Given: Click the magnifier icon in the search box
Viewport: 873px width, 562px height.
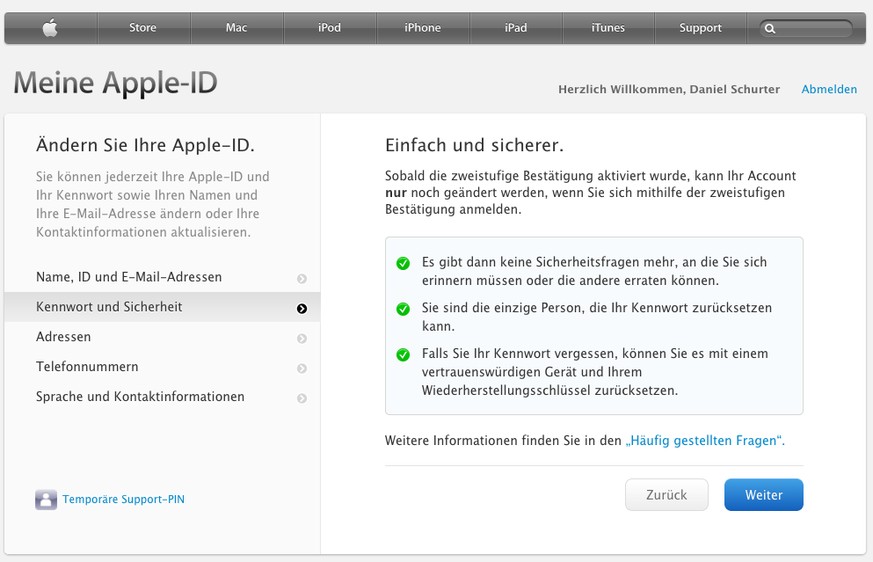Looking at the screenshot, I should point(770,28).
